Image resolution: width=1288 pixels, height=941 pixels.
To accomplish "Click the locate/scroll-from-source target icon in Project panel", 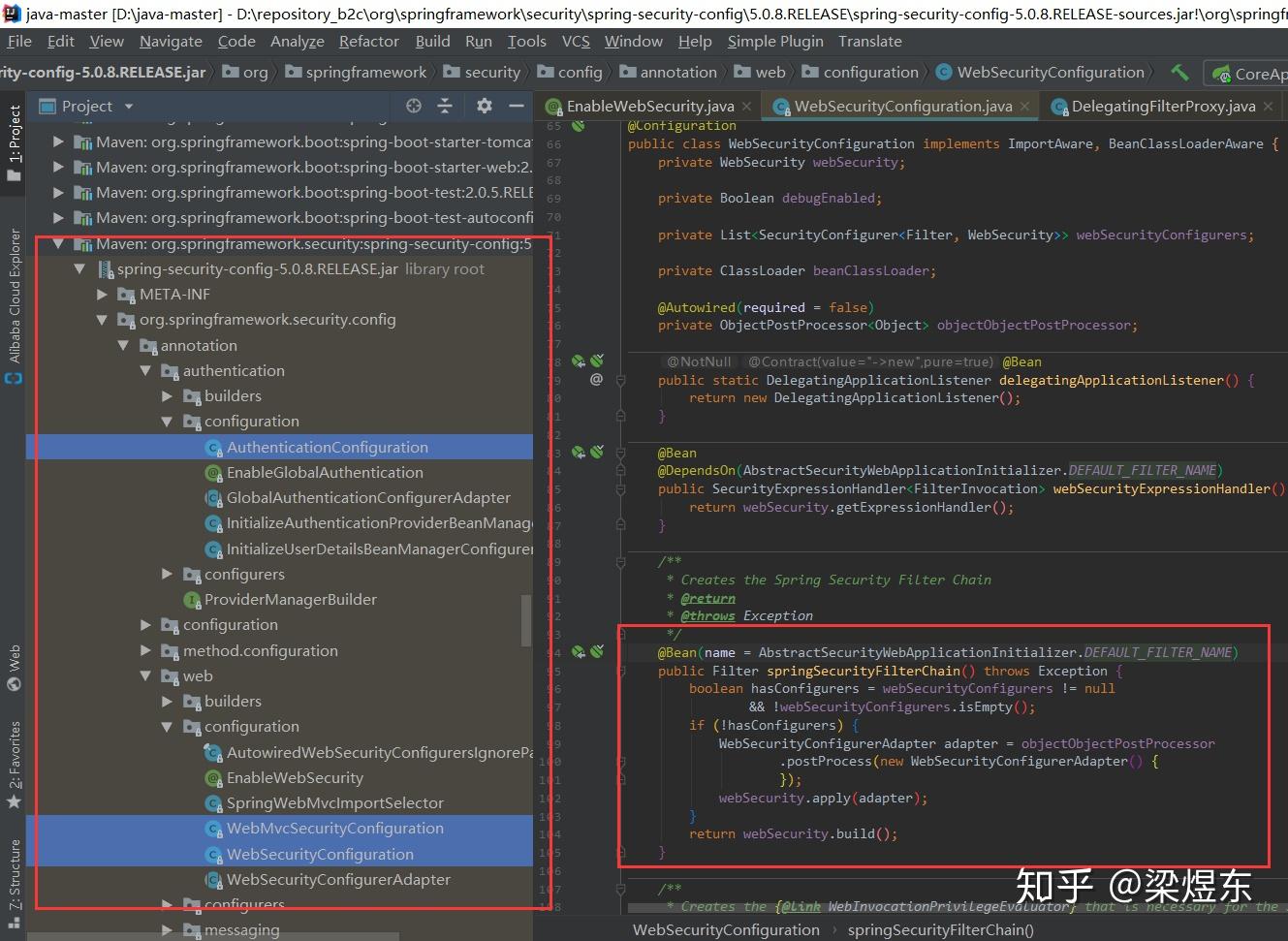I will click(414, 106).
